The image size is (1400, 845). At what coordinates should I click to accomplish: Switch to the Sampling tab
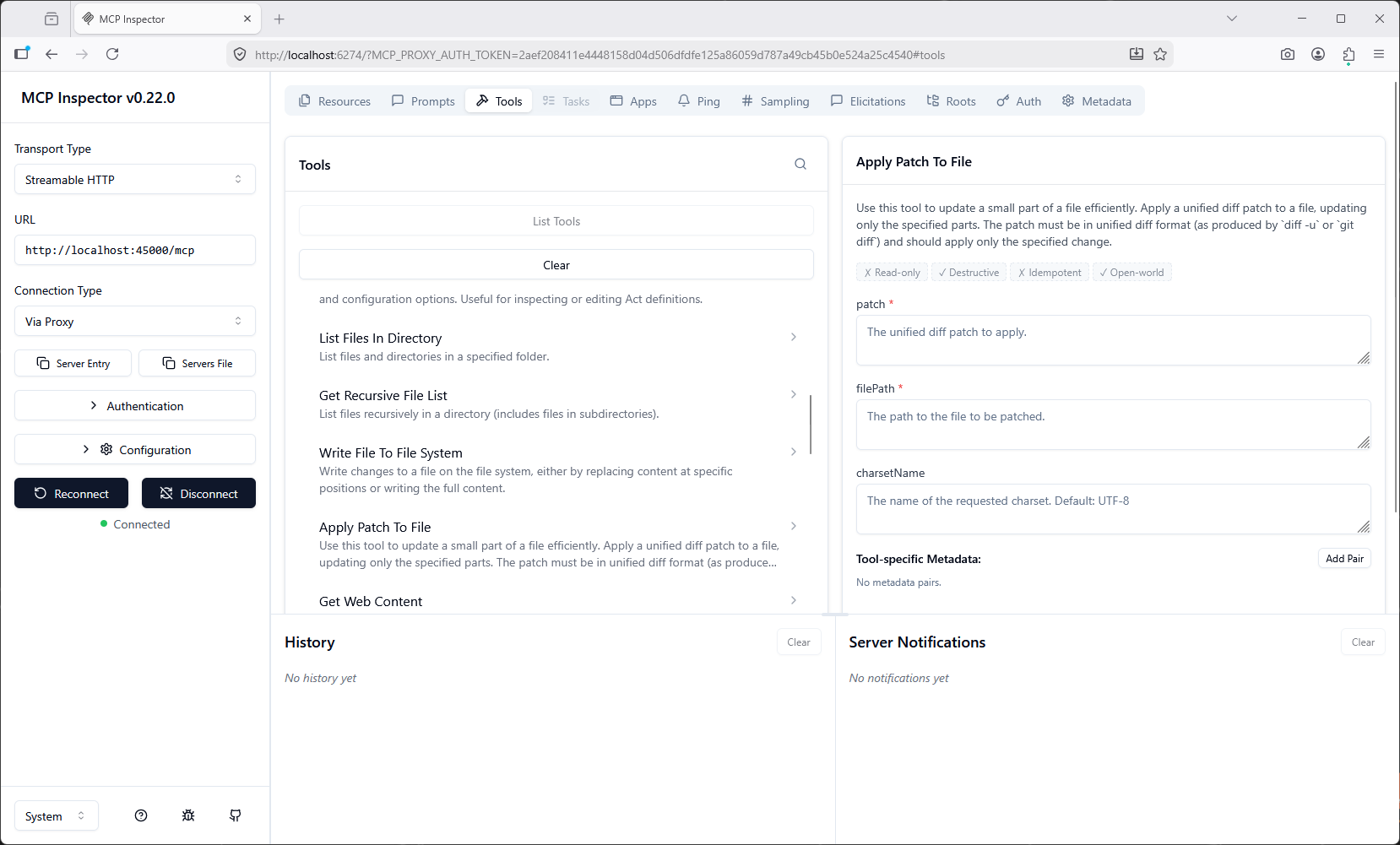click(x=775, y=101)
